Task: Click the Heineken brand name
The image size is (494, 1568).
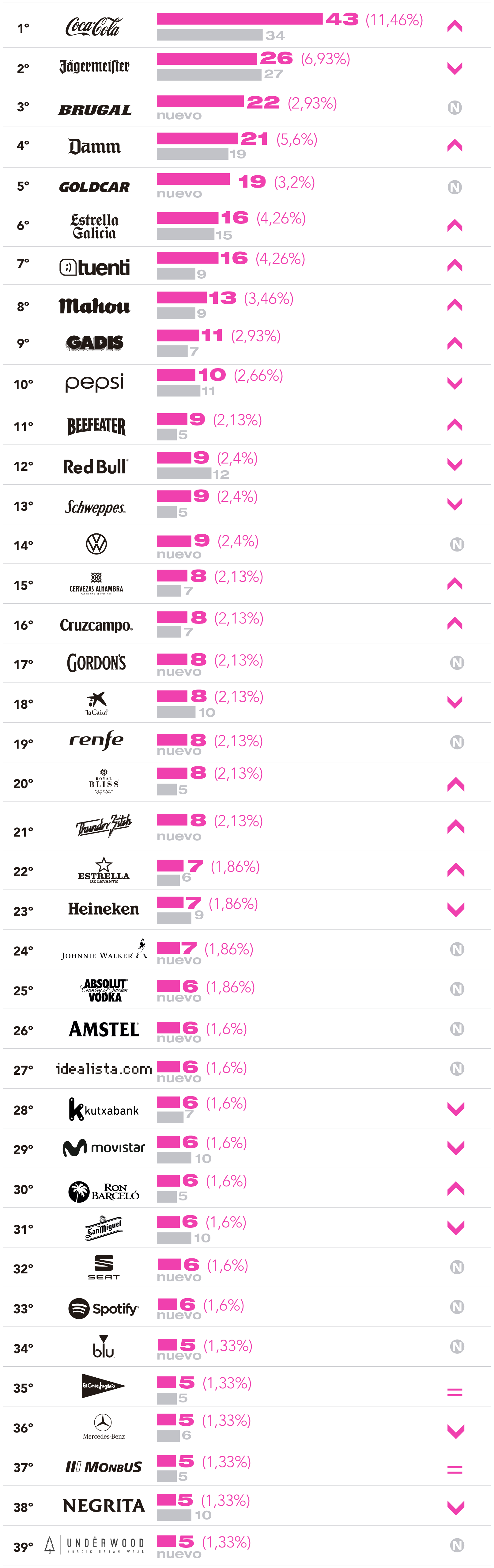Action: click(x=104, y=909)
